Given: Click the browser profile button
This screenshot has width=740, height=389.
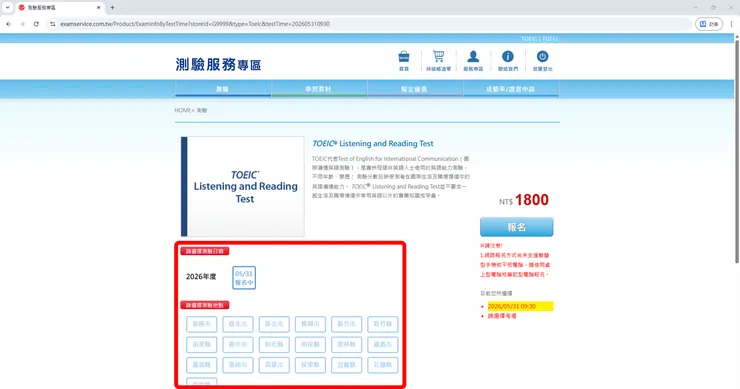Looking at the screenshot, I should [709, 24].
